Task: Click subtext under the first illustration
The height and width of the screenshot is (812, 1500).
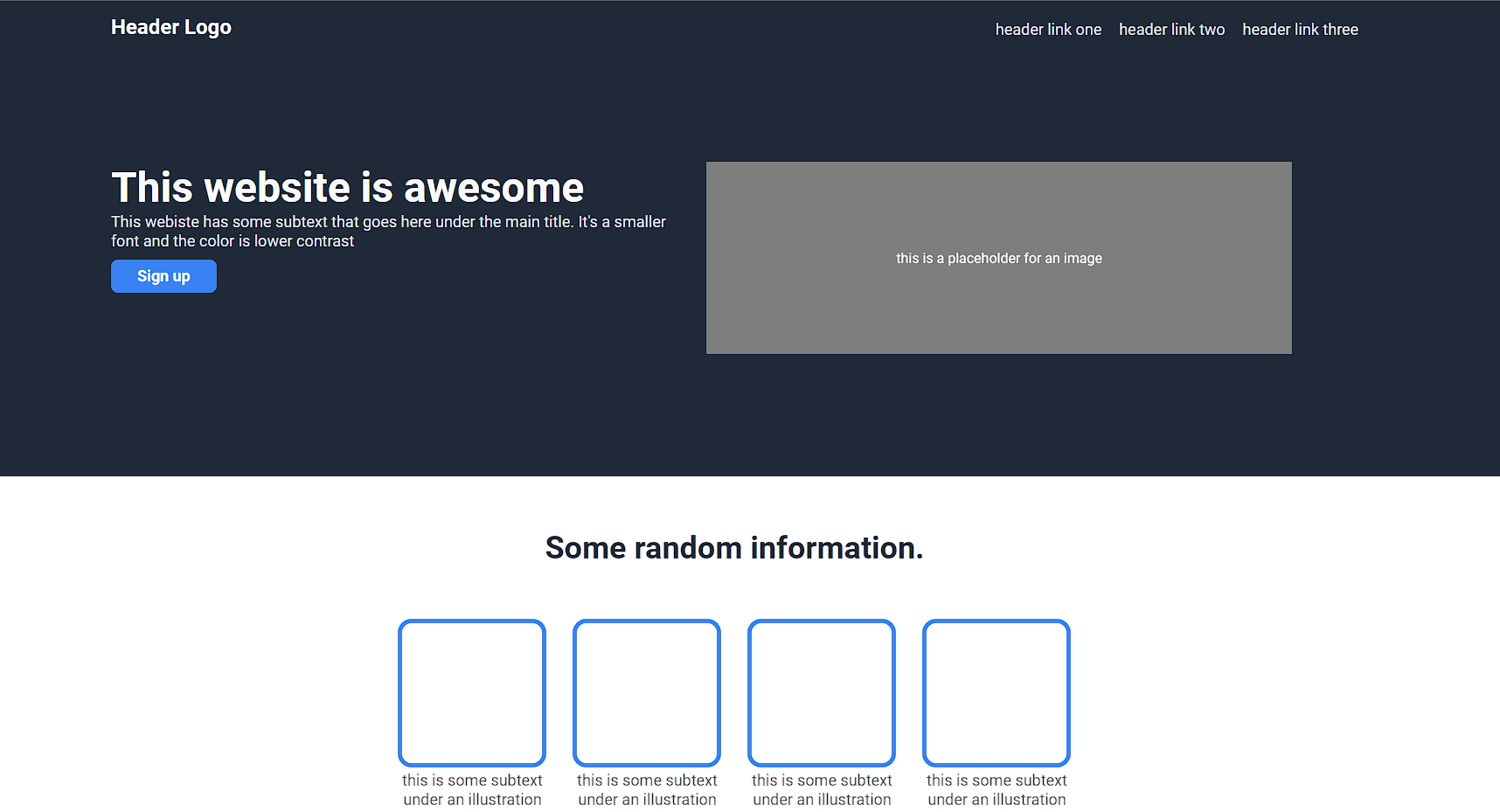Action: pos(471,789)
